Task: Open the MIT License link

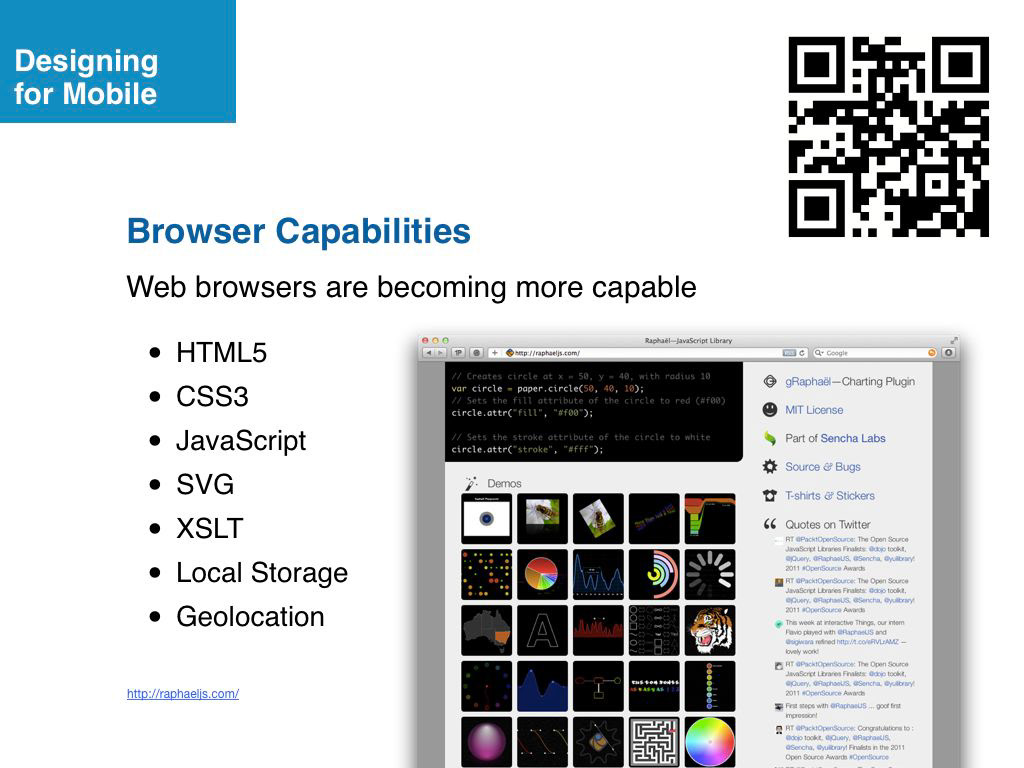Action: coord(814,410)
